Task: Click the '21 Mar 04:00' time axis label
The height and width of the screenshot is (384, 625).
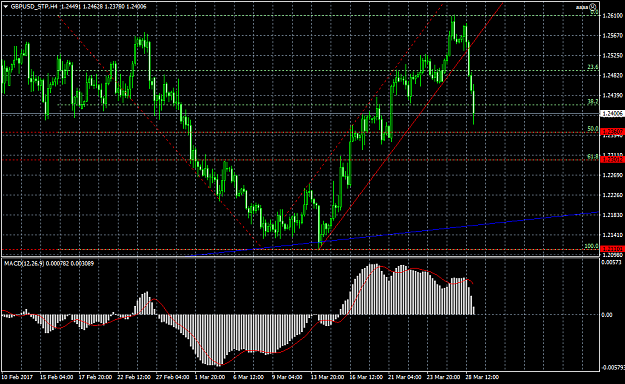Action: coord(405,377)
